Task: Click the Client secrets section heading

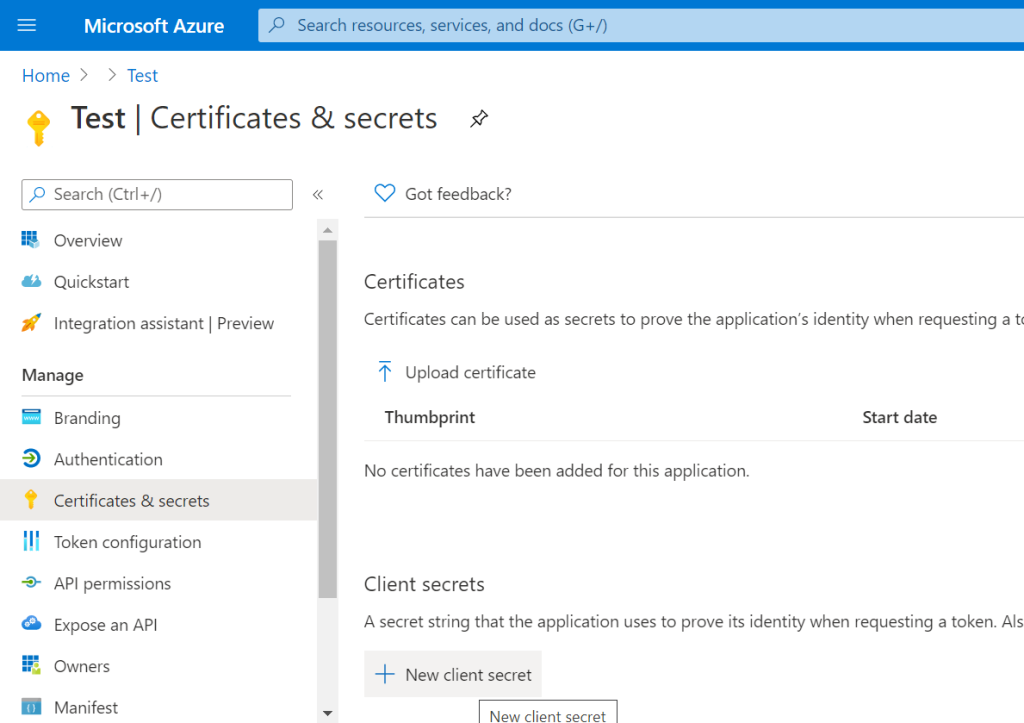Action: coord(424,584)
